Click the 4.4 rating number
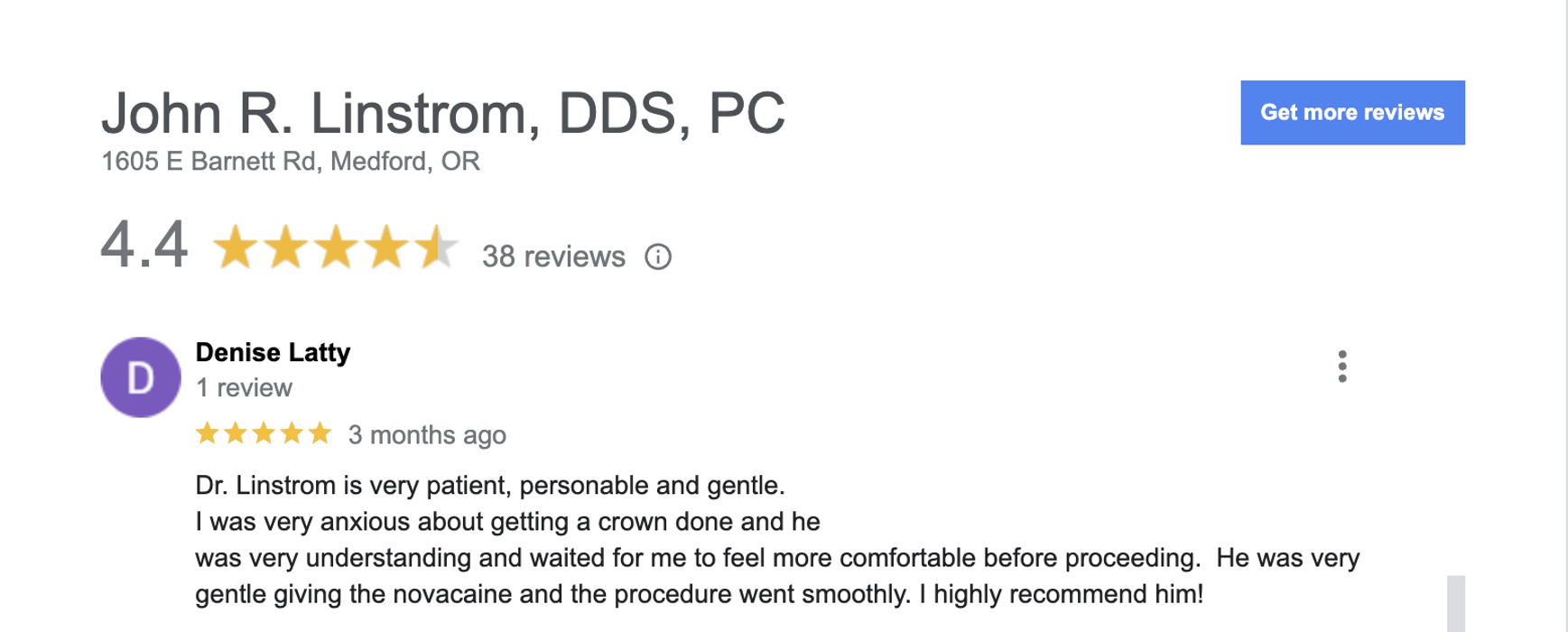This screenshot has width=1568, height=632. [144, 246]
